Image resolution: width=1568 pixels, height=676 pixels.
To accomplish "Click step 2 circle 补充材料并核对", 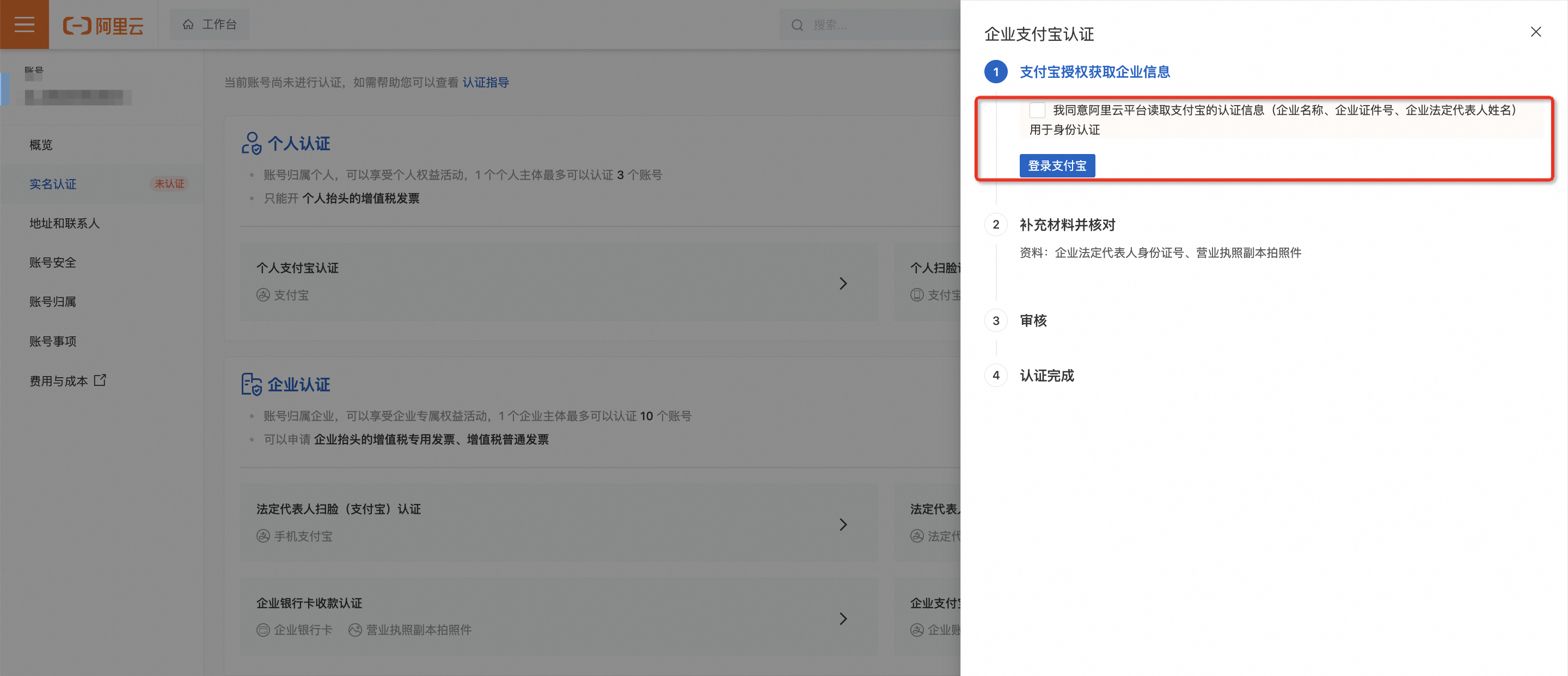I will coord(996,225).
